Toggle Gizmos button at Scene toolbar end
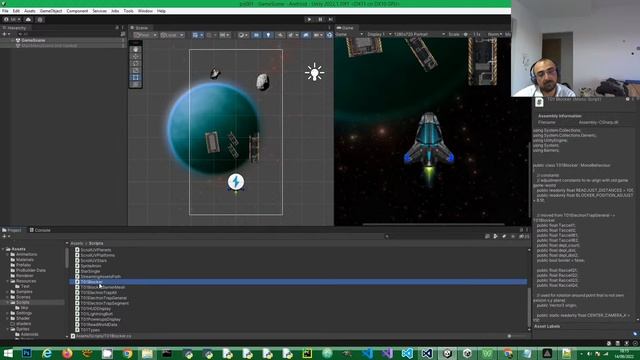Image resolution: width=640 pixels, height=360 pixels. [329, 35]
